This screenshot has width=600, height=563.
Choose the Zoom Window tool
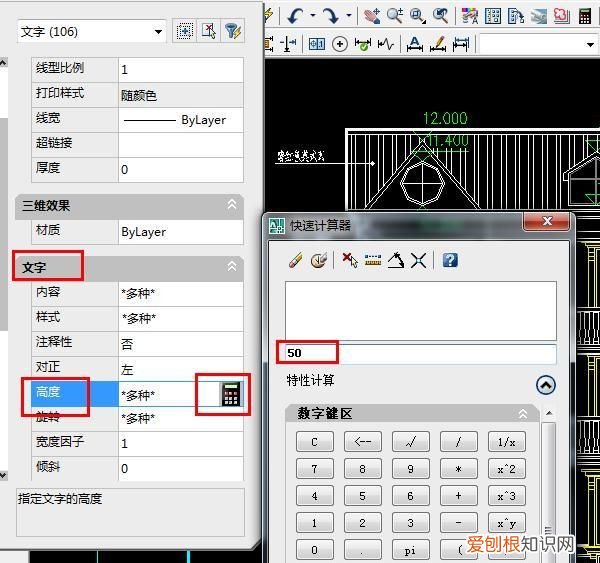point(417,16)
